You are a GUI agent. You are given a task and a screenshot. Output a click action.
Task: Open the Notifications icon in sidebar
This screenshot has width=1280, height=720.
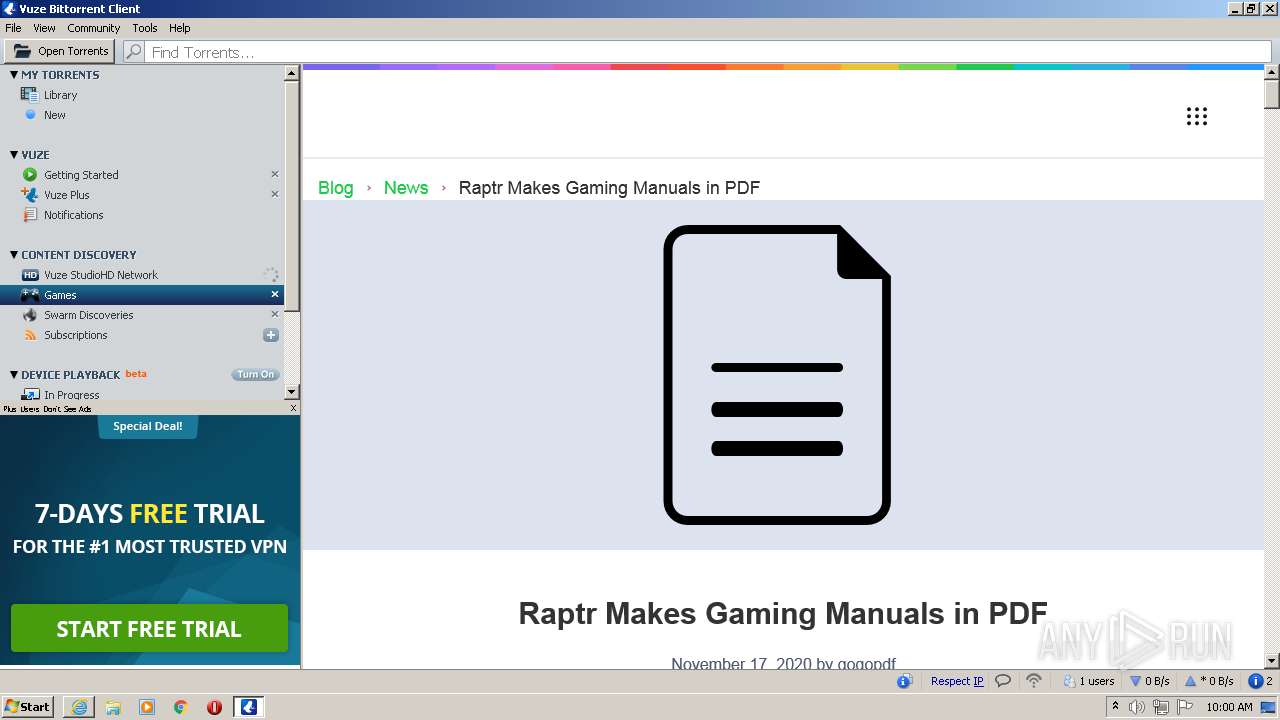pyautogui.click(x=30, y=215)
